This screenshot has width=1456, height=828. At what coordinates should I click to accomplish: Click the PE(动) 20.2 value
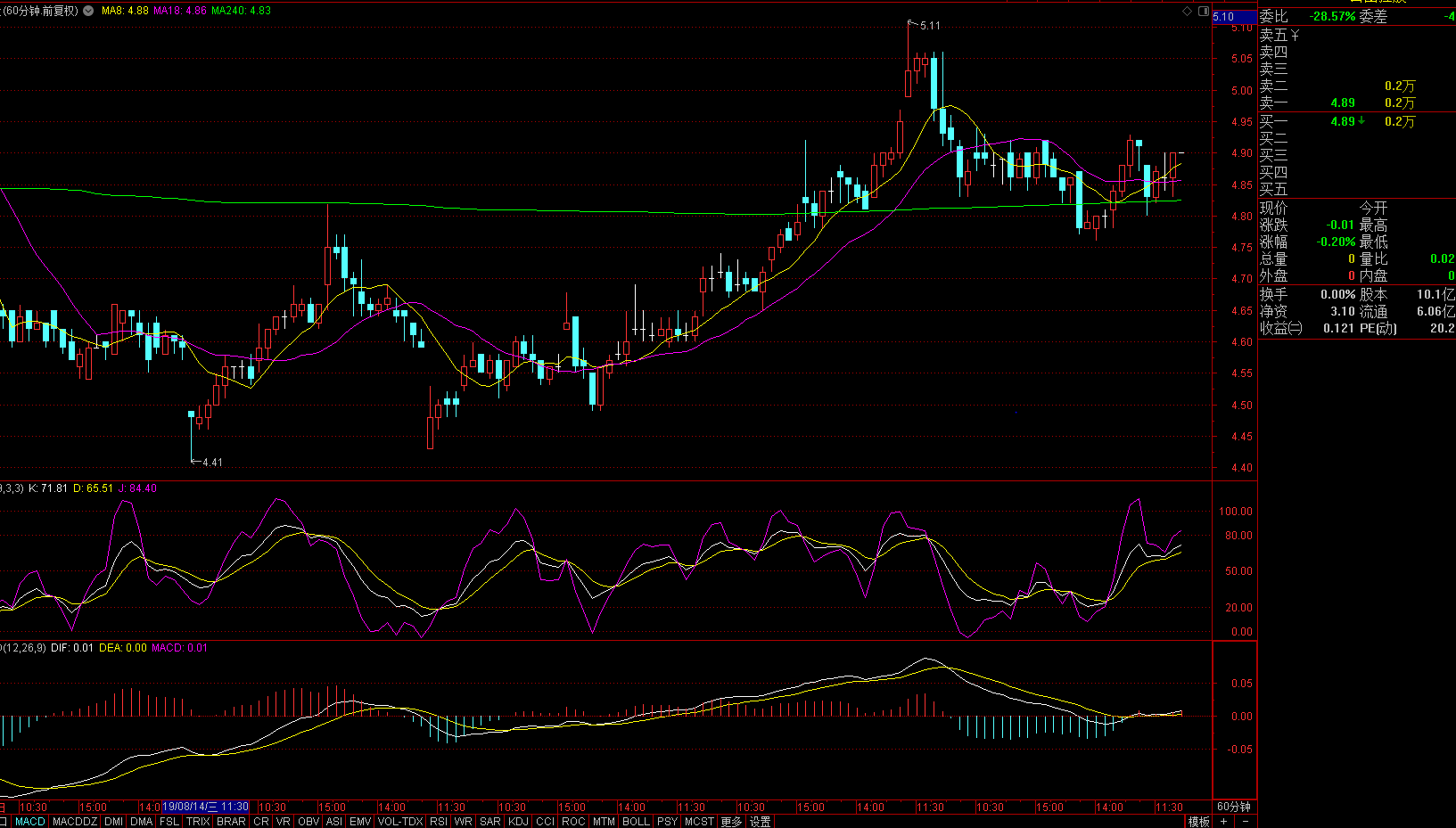[1442, 328]
